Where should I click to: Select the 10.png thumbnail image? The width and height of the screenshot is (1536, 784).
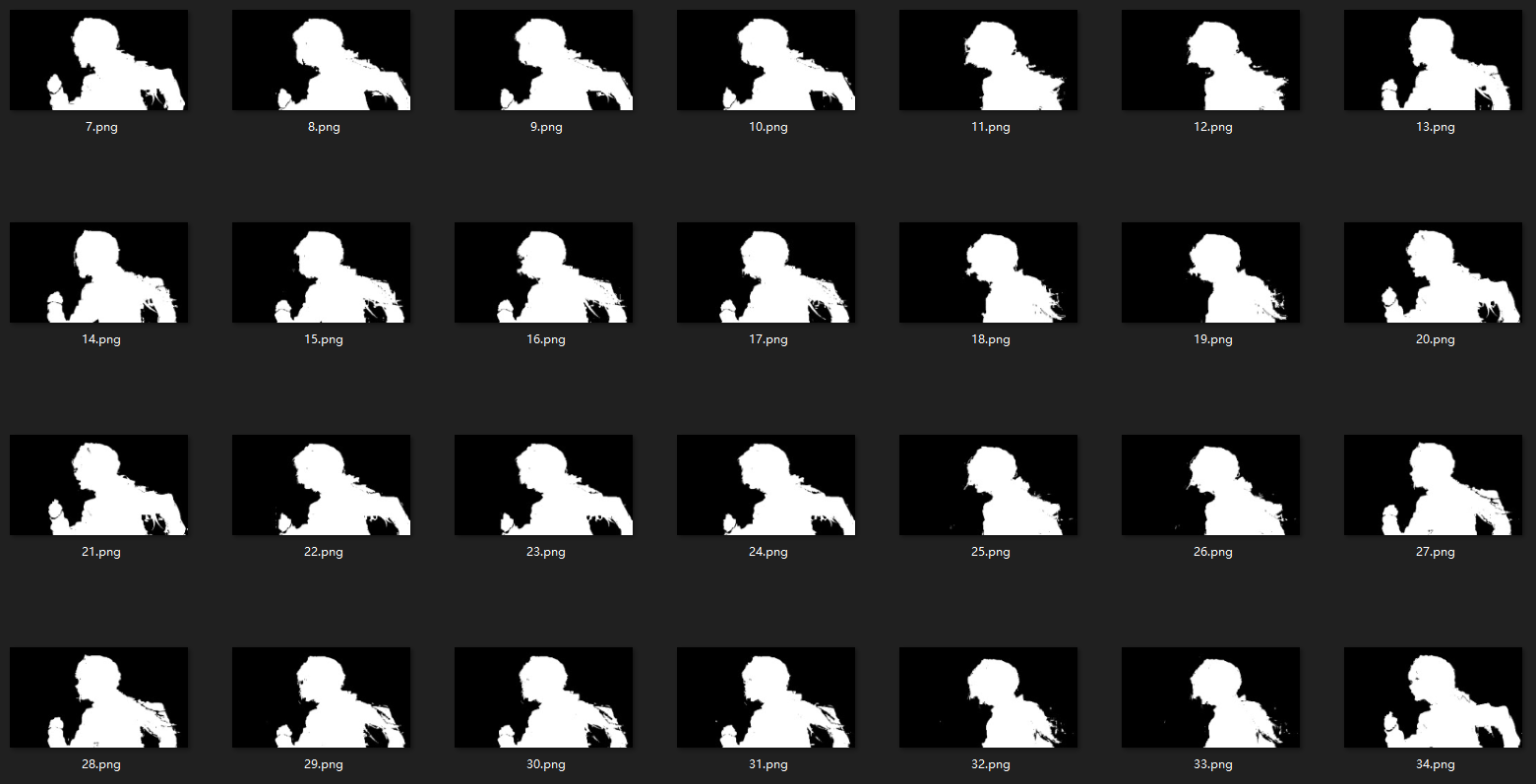click(766, 60)
